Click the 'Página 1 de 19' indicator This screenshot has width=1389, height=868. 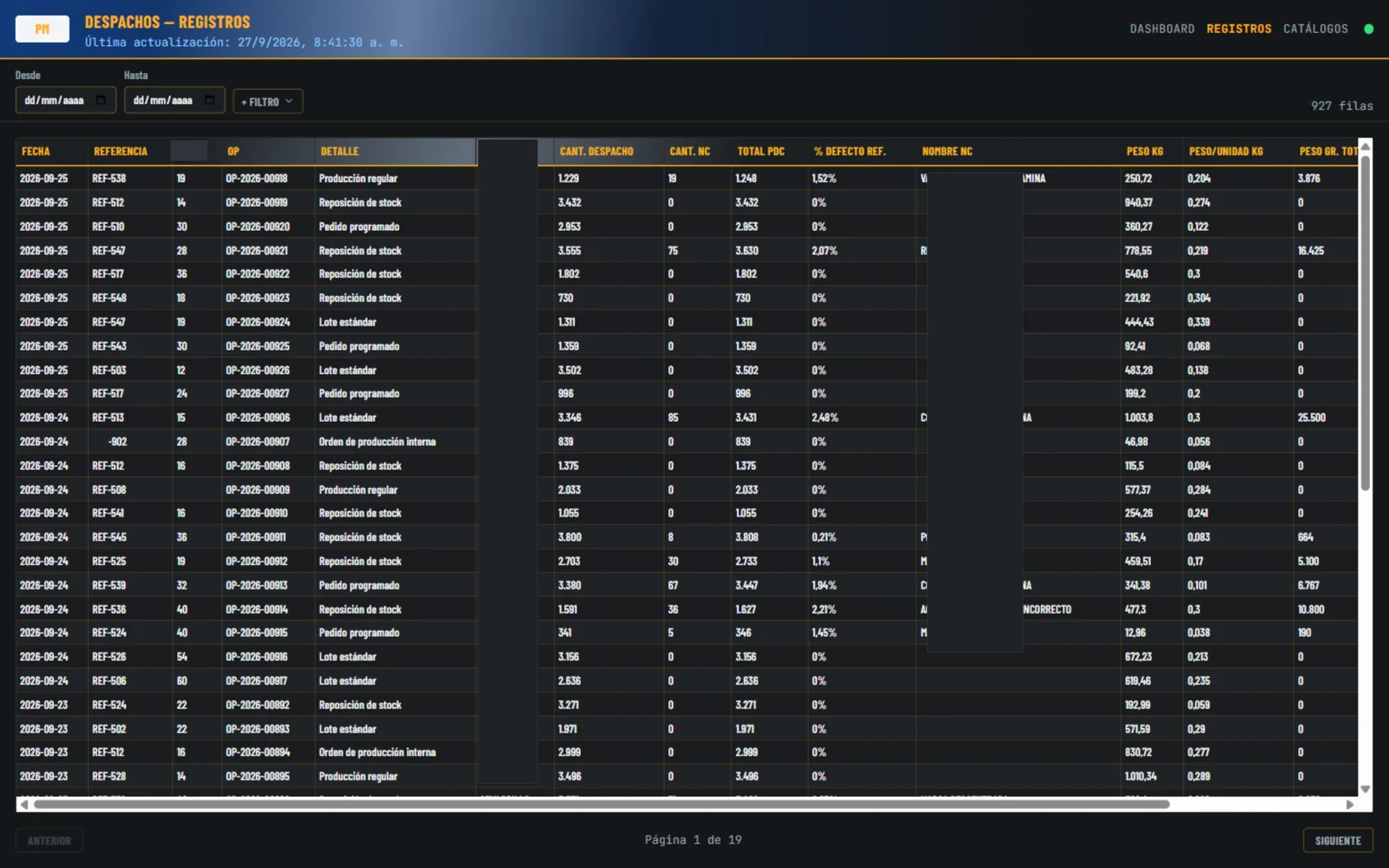pyautogui.click(x=693, y=839)
